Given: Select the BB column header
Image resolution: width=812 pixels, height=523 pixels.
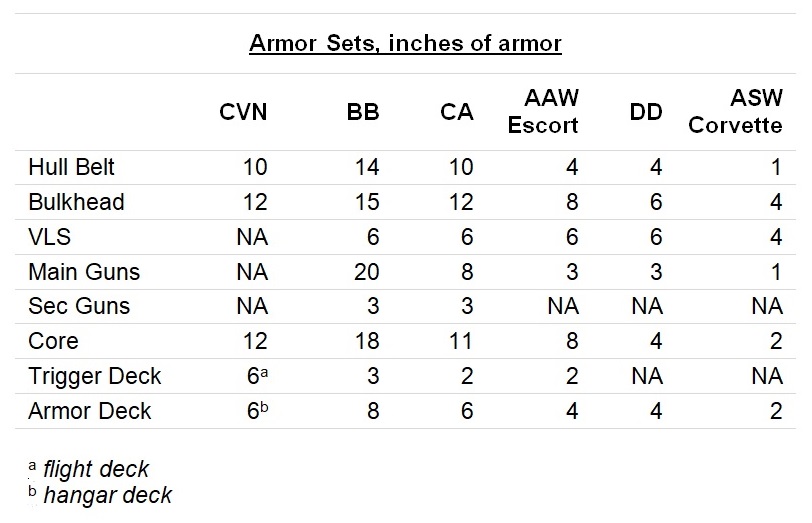Looking at the screenshot, I should (x=362, y=112).
